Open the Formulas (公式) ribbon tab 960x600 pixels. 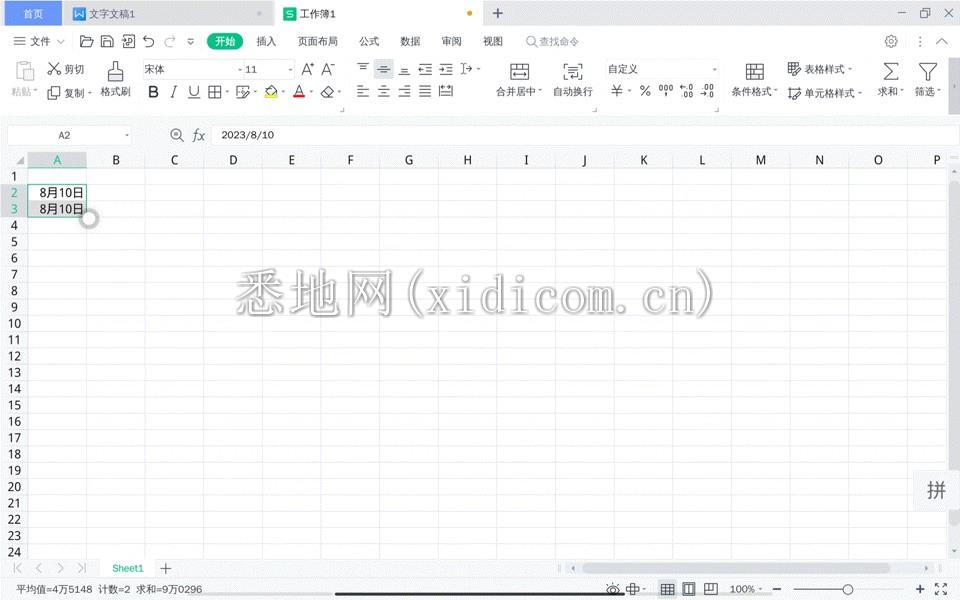click(369, 41)
